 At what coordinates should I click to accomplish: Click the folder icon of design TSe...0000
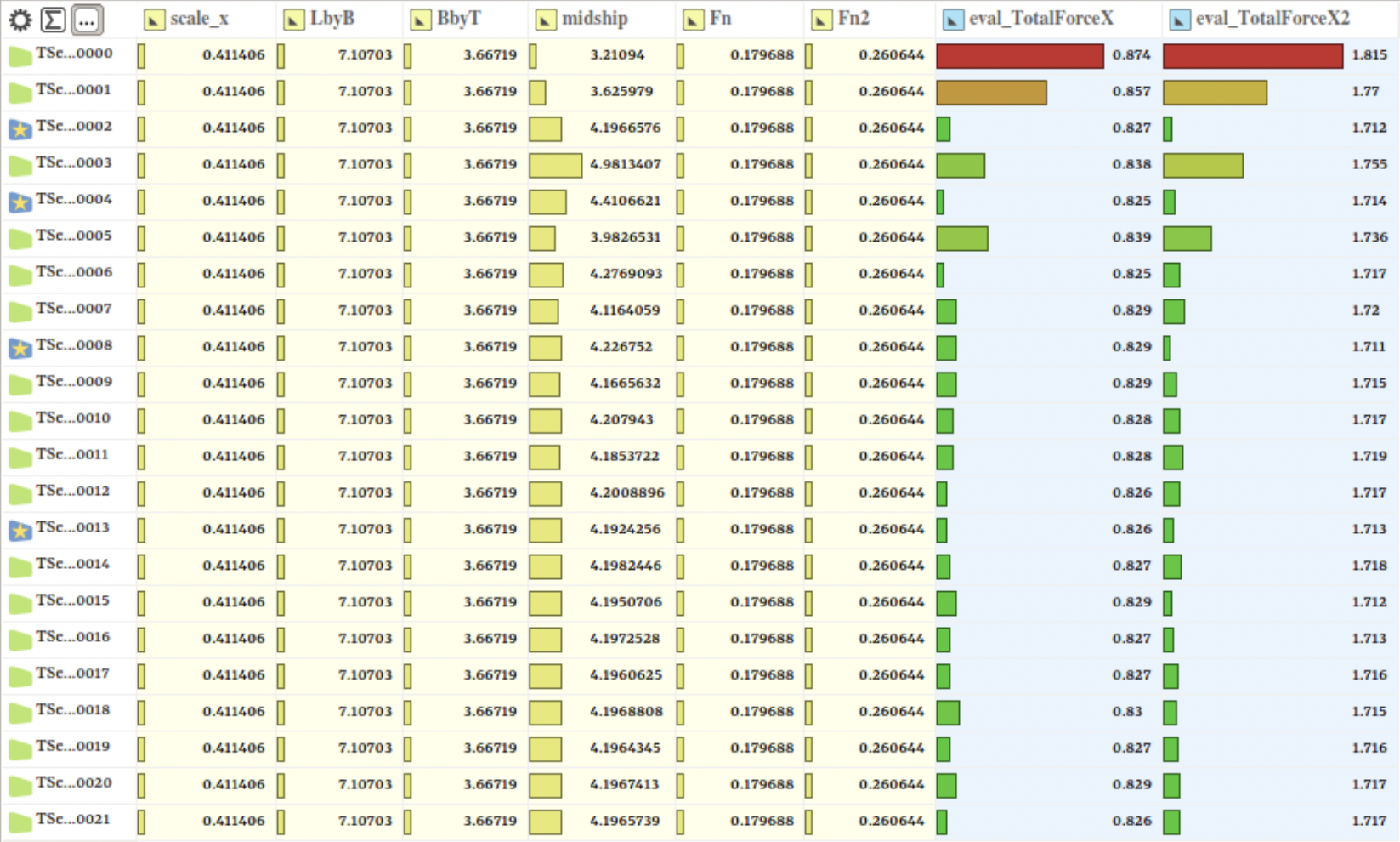click(x=20, y=57)
